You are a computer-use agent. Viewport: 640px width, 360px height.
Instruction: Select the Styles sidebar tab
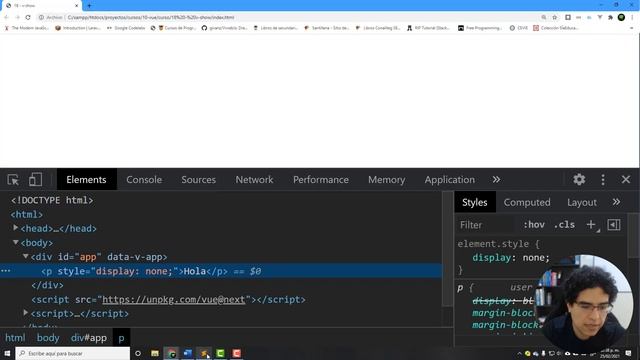475,202
